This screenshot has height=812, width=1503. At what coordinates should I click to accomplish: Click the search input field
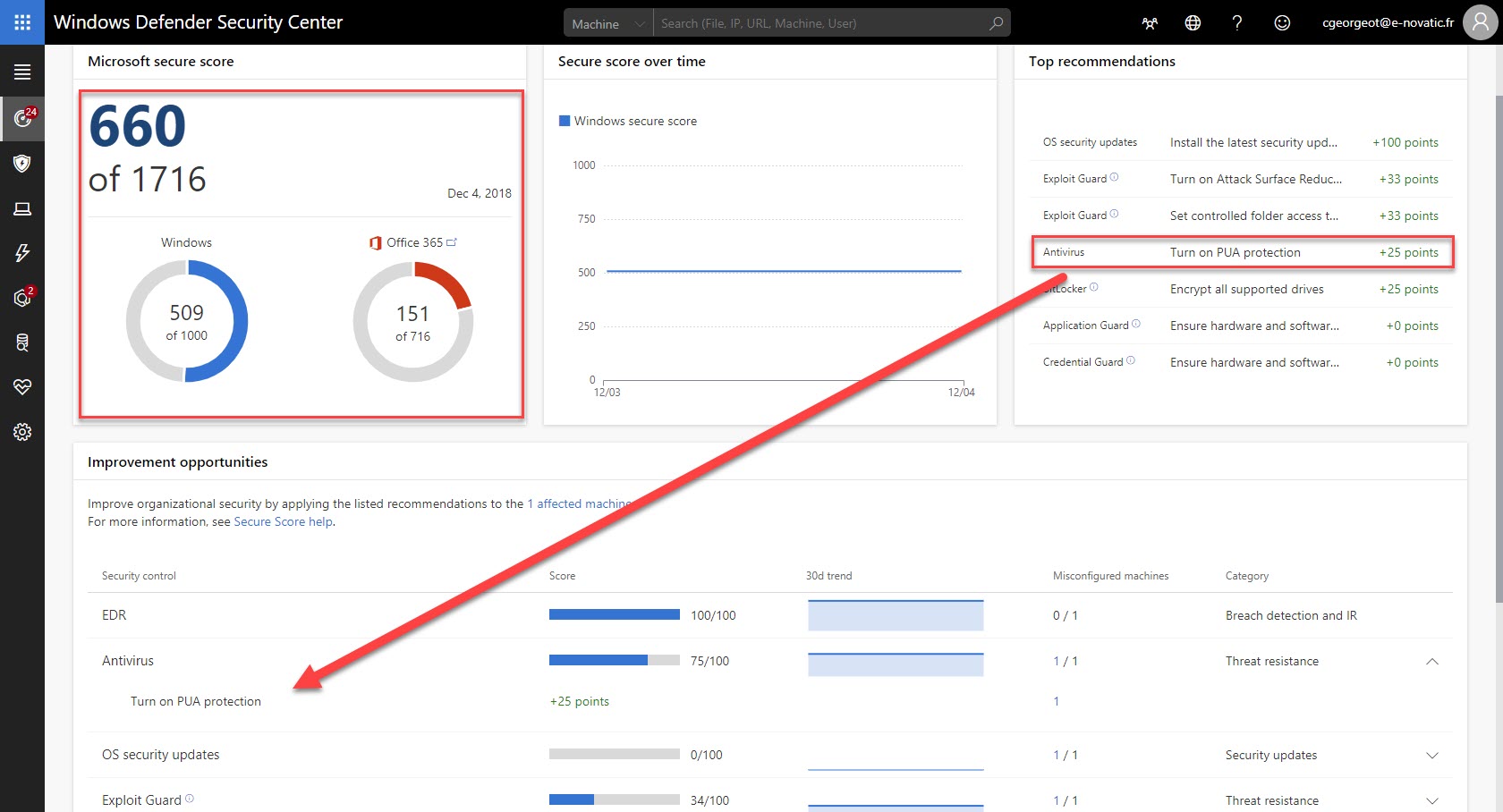tap(819, 23)
